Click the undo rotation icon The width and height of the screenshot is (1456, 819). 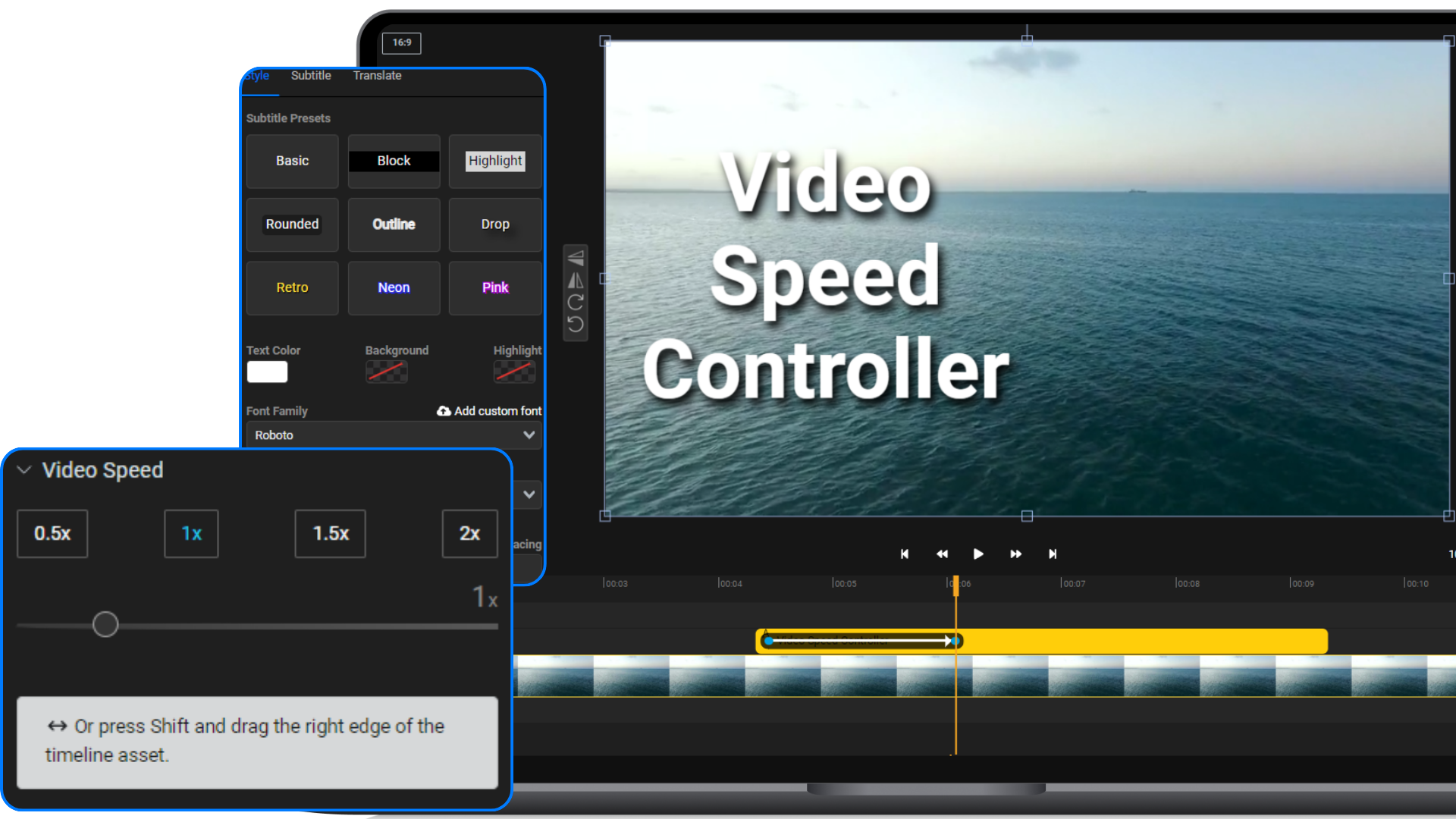(x=576, y=323)
